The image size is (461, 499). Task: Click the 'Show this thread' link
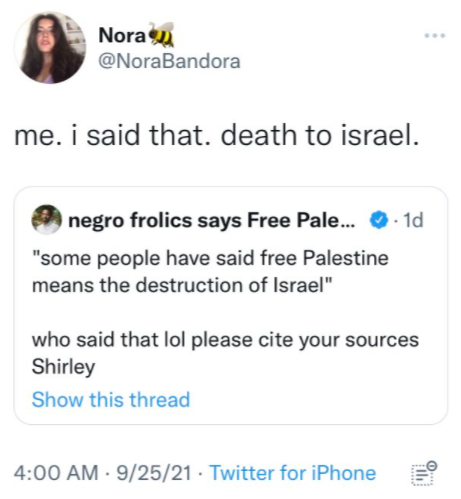[111, 399]
